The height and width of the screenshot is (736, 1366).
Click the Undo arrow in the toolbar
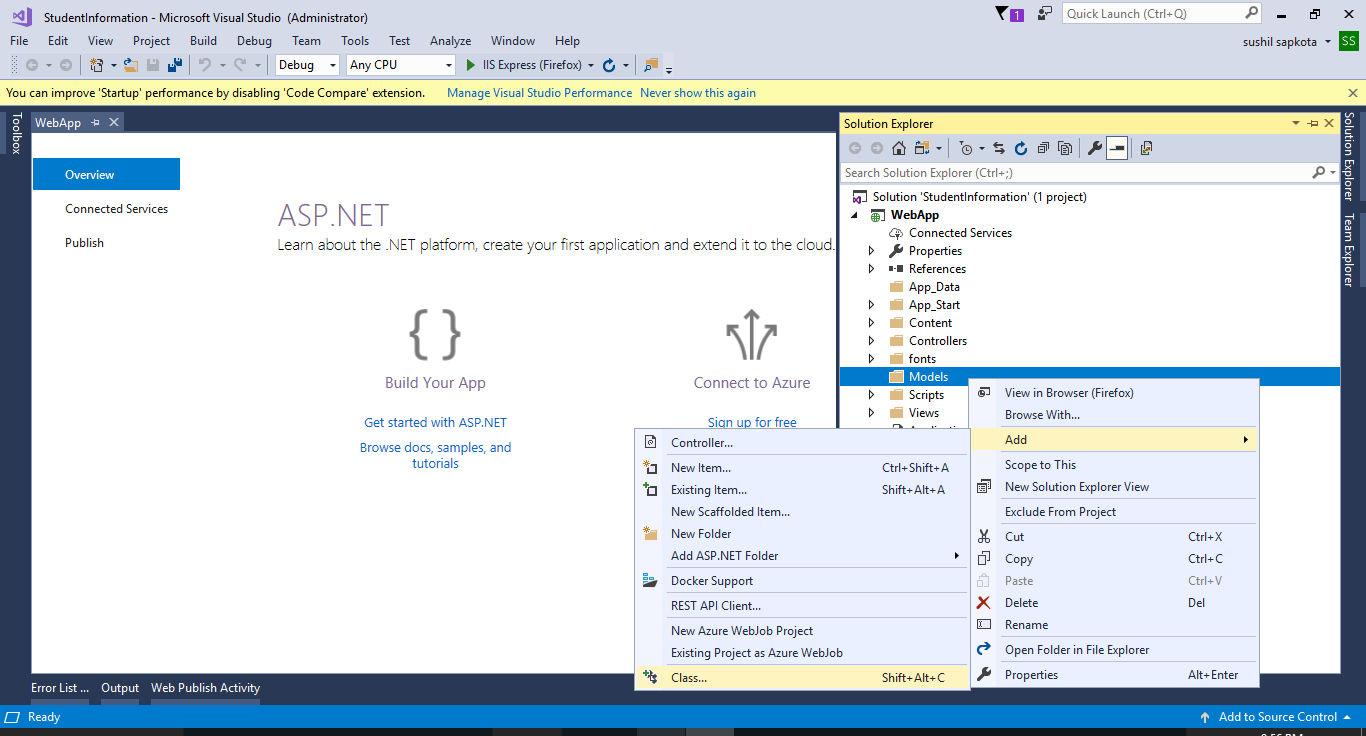pyautogui.click(x=204, y=65)
